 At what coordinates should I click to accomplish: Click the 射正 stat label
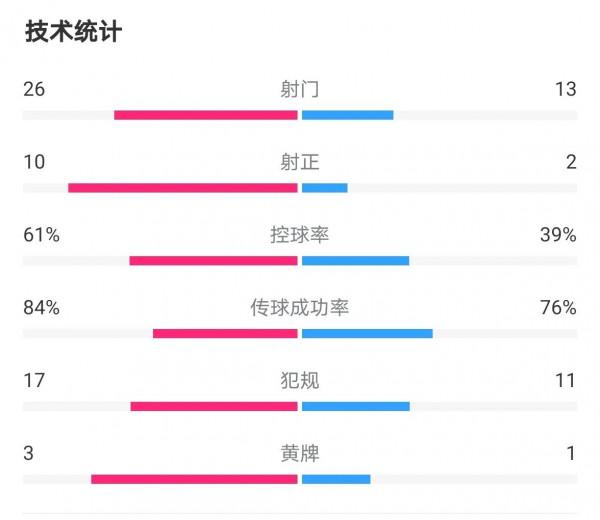tap(300, 162)
